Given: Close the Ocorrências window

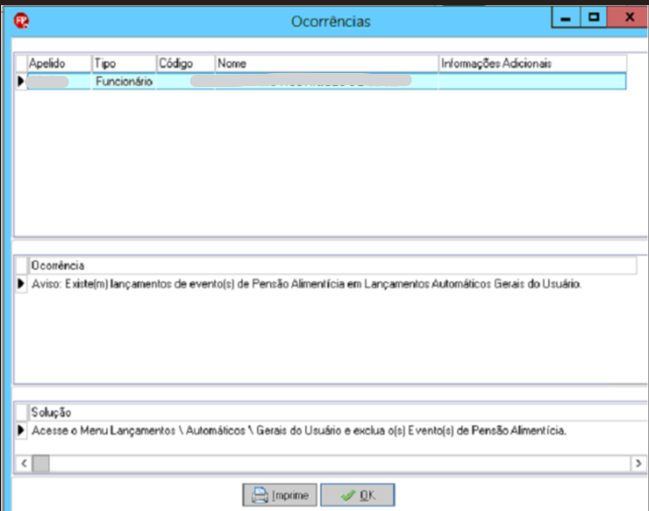Looking at the screenshot, I should point(629,18).
